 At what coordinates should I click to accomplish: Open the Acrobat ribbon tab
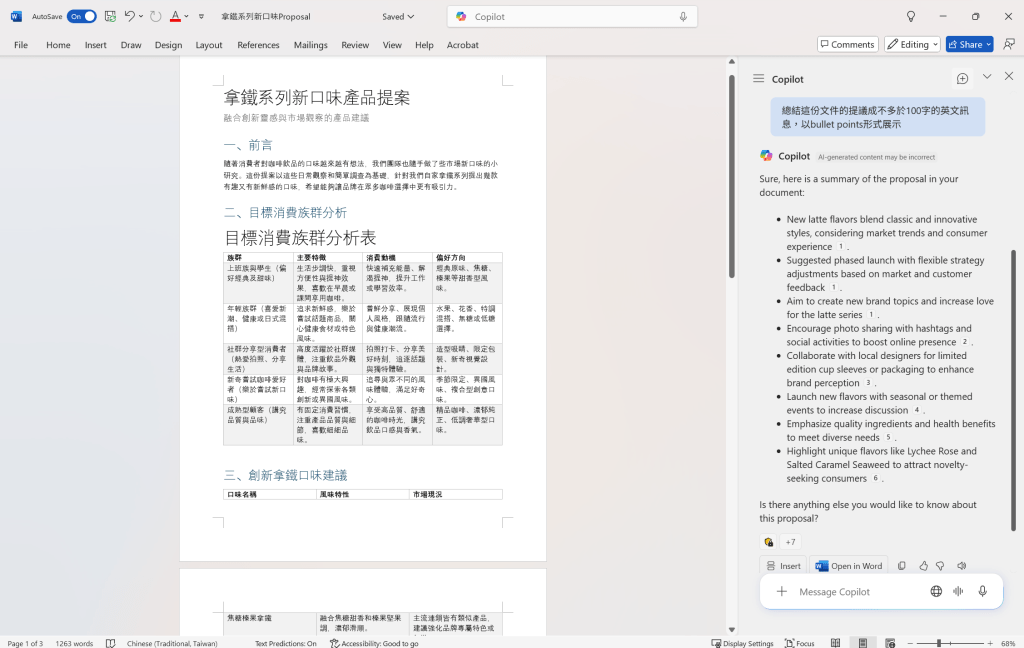[x=462, y=44]
